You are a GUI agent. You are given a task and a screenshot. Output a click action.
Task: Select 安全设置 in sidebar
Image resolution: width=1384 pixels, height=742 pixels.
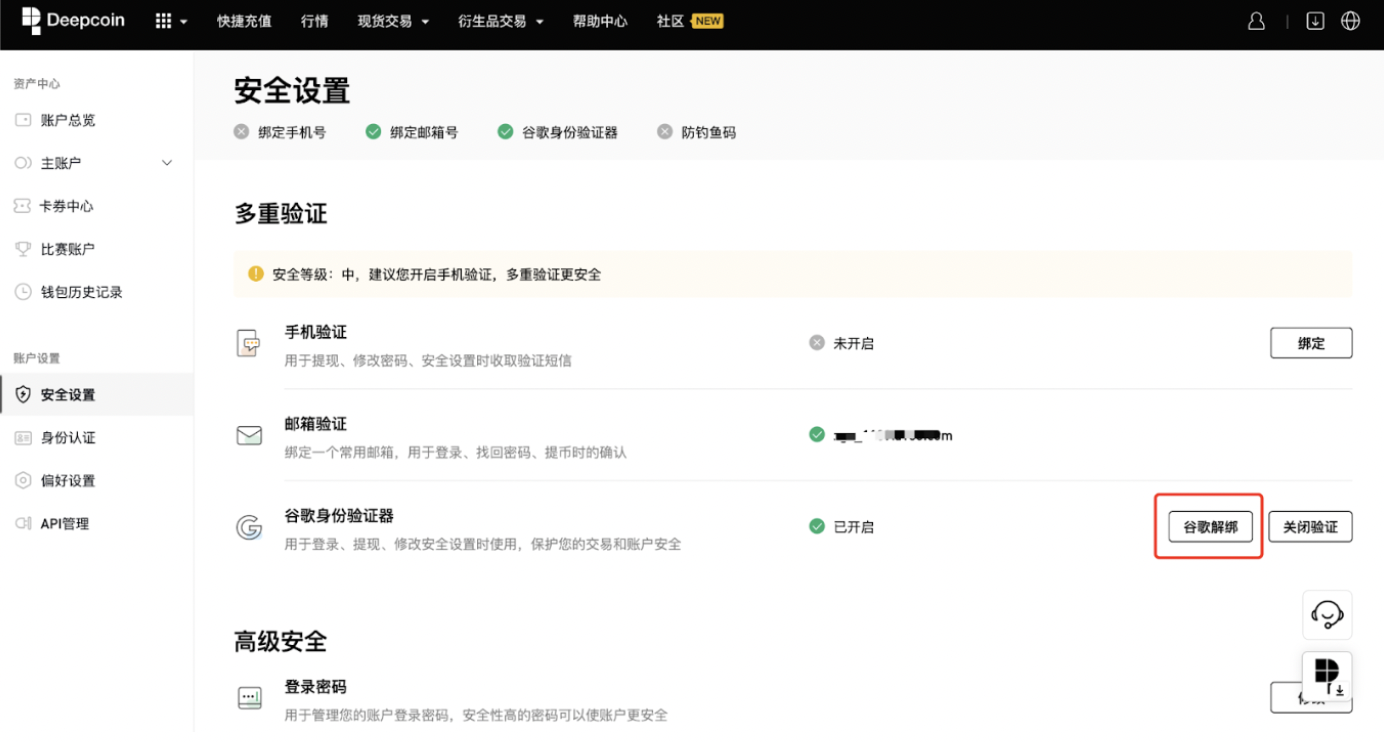pyautogui.click(x=97, y=395)
